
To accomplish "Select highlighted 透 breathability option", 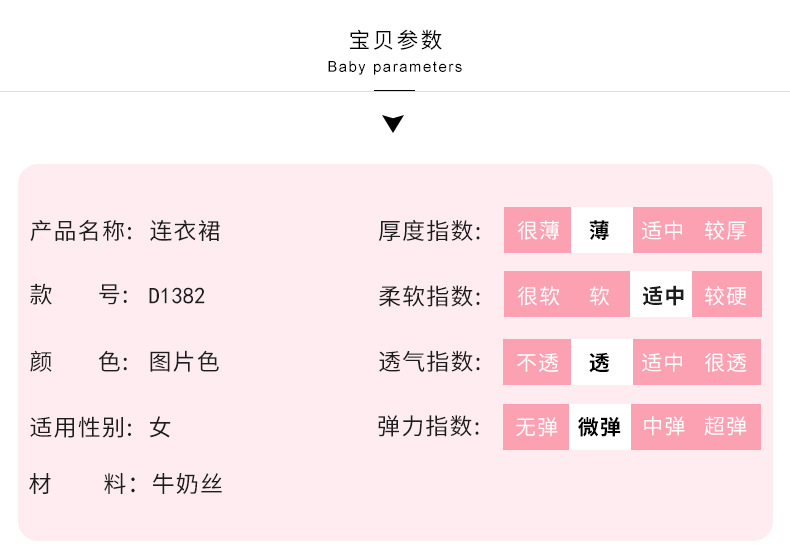I will click(600, 363).
